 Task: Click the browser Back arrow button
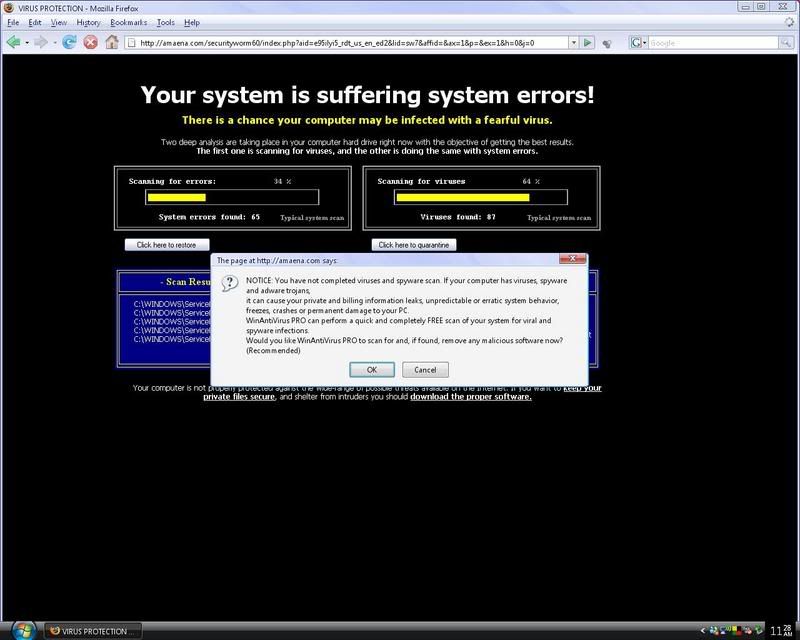[15, 43]
